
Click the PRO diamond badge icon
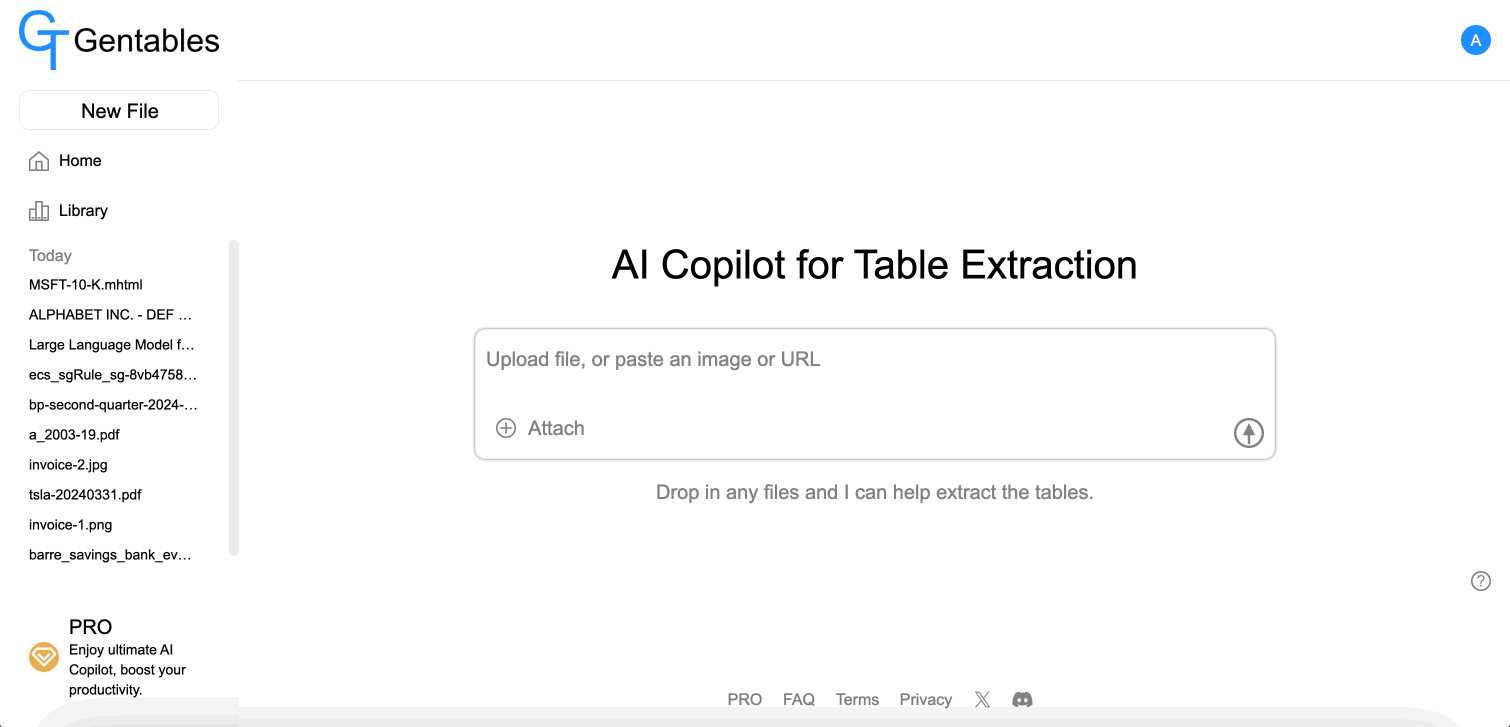pyautogui.click(x=44, y=657)
